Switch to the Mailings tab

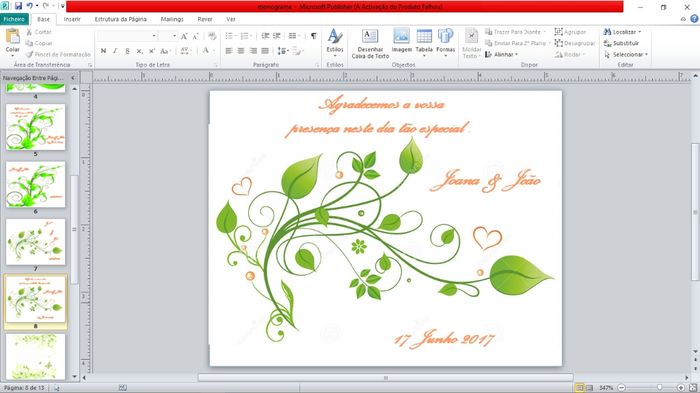(172, 19)
